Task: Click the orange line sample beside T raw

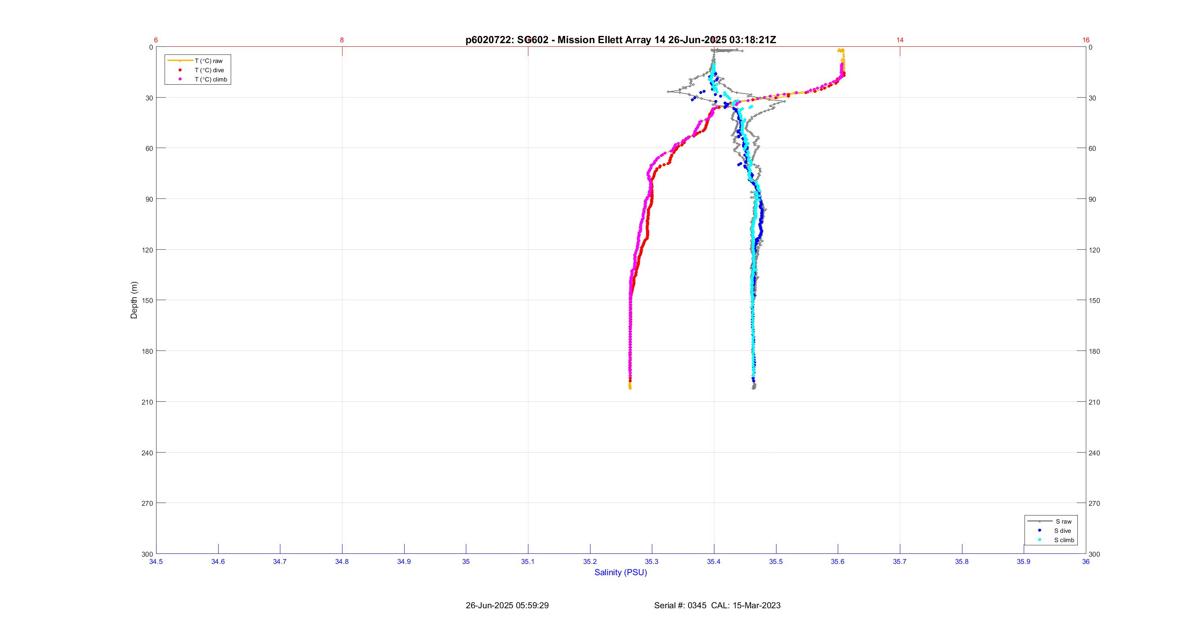Action: click(x=179, y=61)
